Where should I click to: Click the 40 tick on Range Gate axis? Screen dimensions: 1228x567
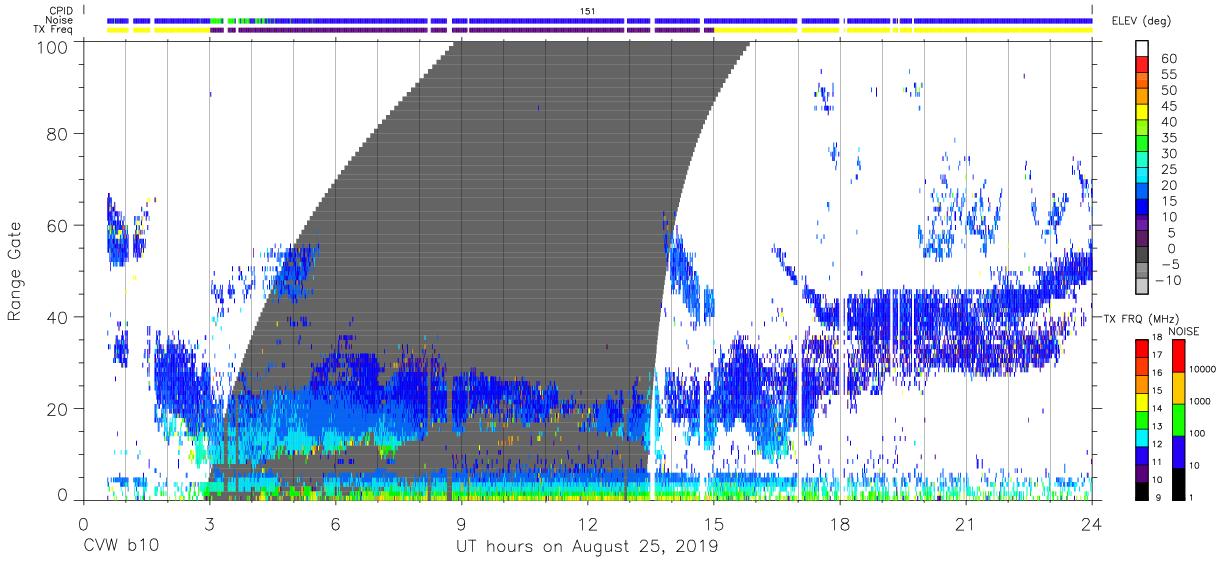(59, 317)
